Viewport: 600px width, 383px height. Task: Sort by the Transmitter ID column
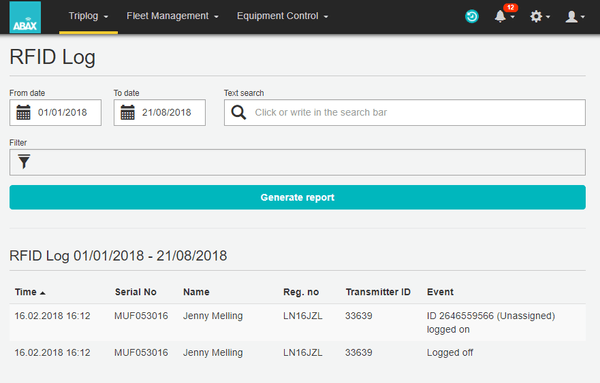[378, 292]
